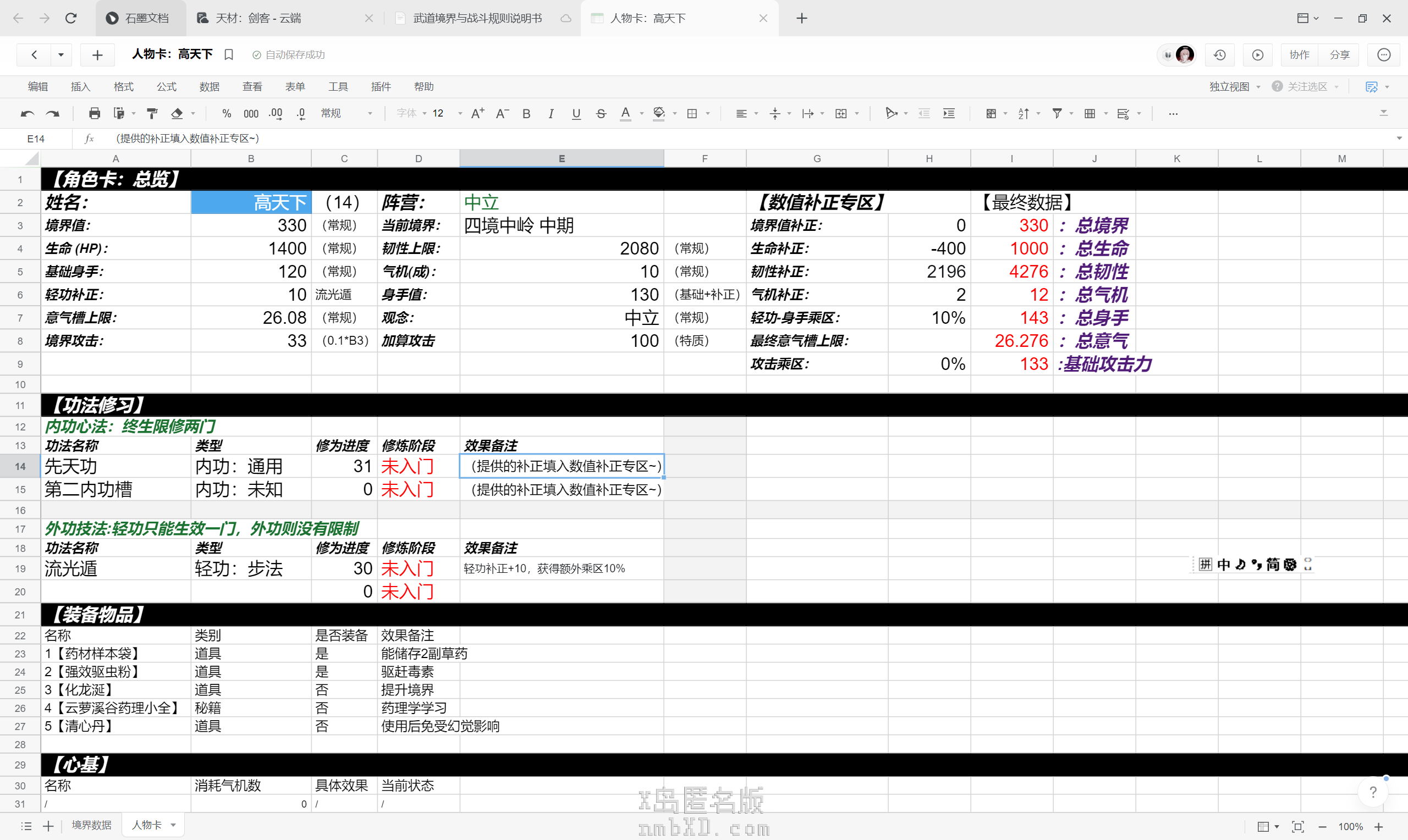The height and width of the screenshot is (840, 1408).
Task: Select the format painter tool
Action: coord(152,114)
